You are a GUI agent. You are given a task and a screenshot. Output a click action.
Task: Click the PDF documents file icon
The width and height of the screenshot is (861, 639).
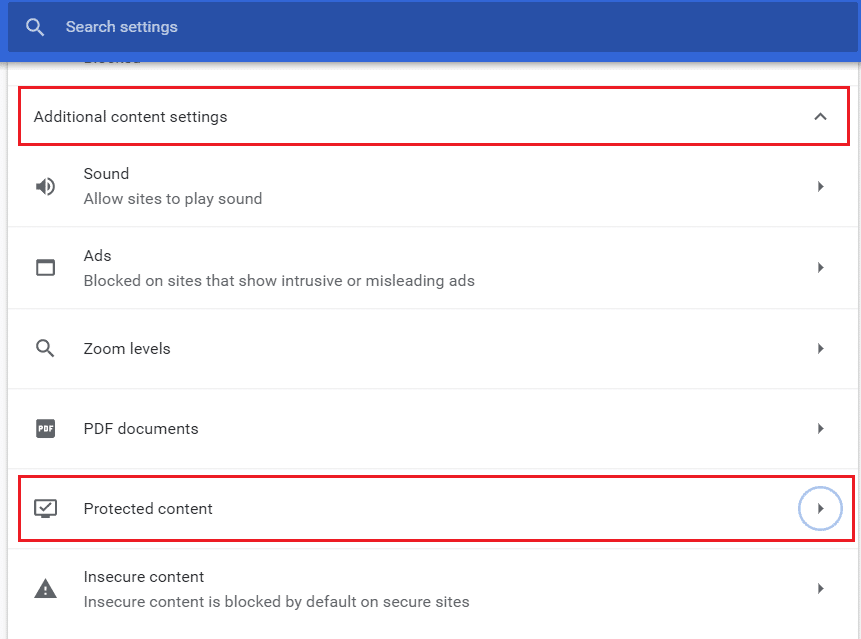(x=46, y=429)
